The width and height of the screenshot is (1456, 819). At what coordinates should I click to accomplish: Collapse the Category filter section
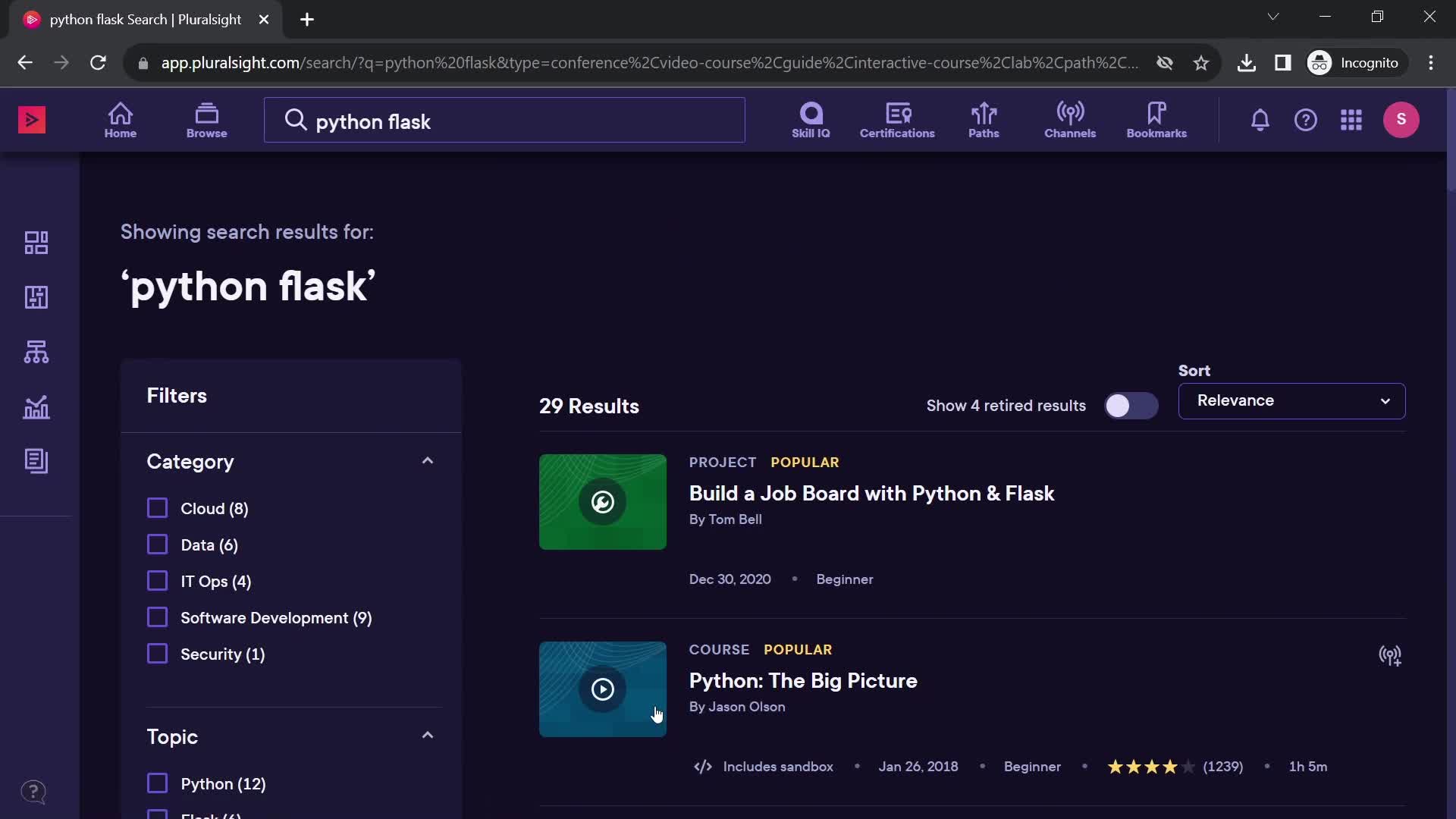(427, 460)
